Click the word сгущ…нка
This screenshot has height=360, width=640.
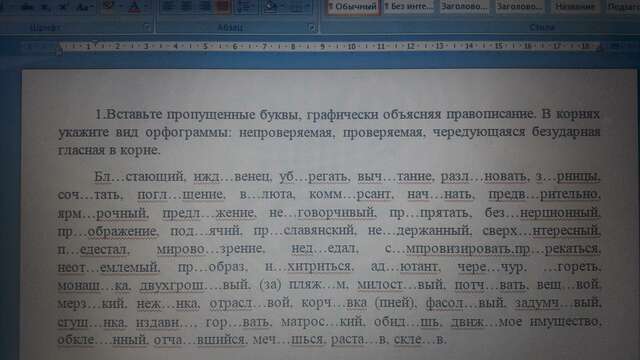click(92, 322)
